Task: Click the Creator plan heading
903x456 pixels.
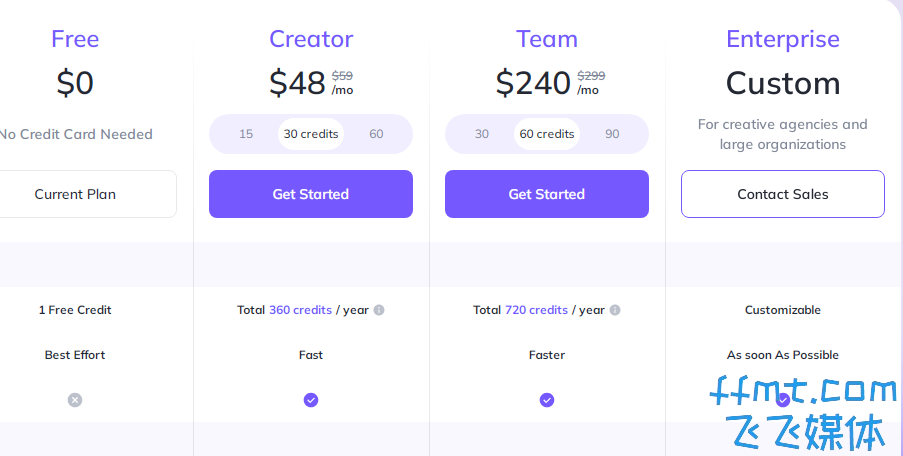Action: [311, 39]
